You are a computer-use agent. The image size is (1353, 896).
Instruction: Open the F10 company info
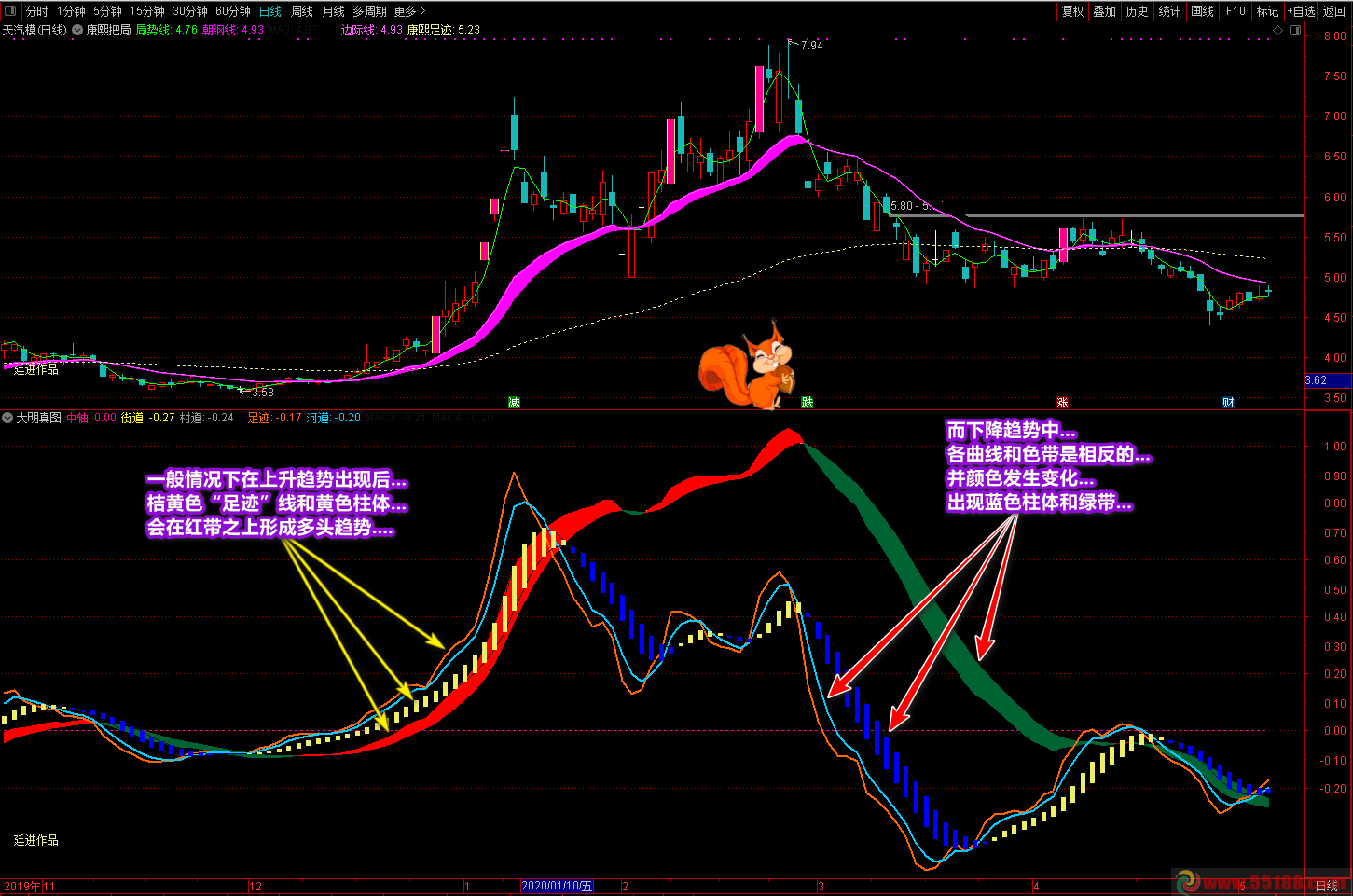[x=1236, y=11]
